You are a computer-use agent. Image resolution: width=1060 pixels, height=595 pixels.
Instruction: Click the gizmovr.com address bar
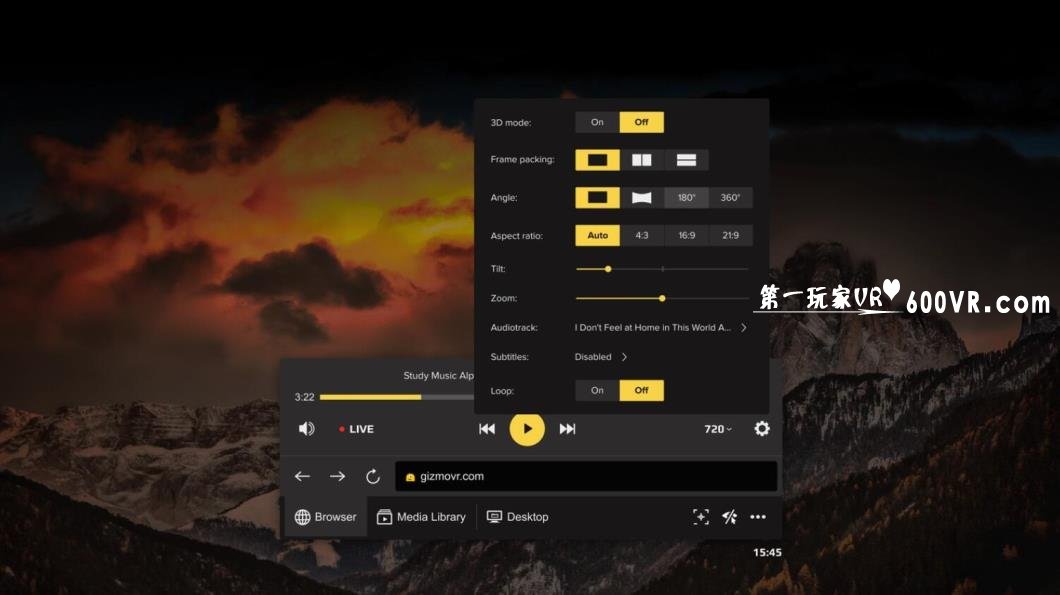[x=586, y=477]
